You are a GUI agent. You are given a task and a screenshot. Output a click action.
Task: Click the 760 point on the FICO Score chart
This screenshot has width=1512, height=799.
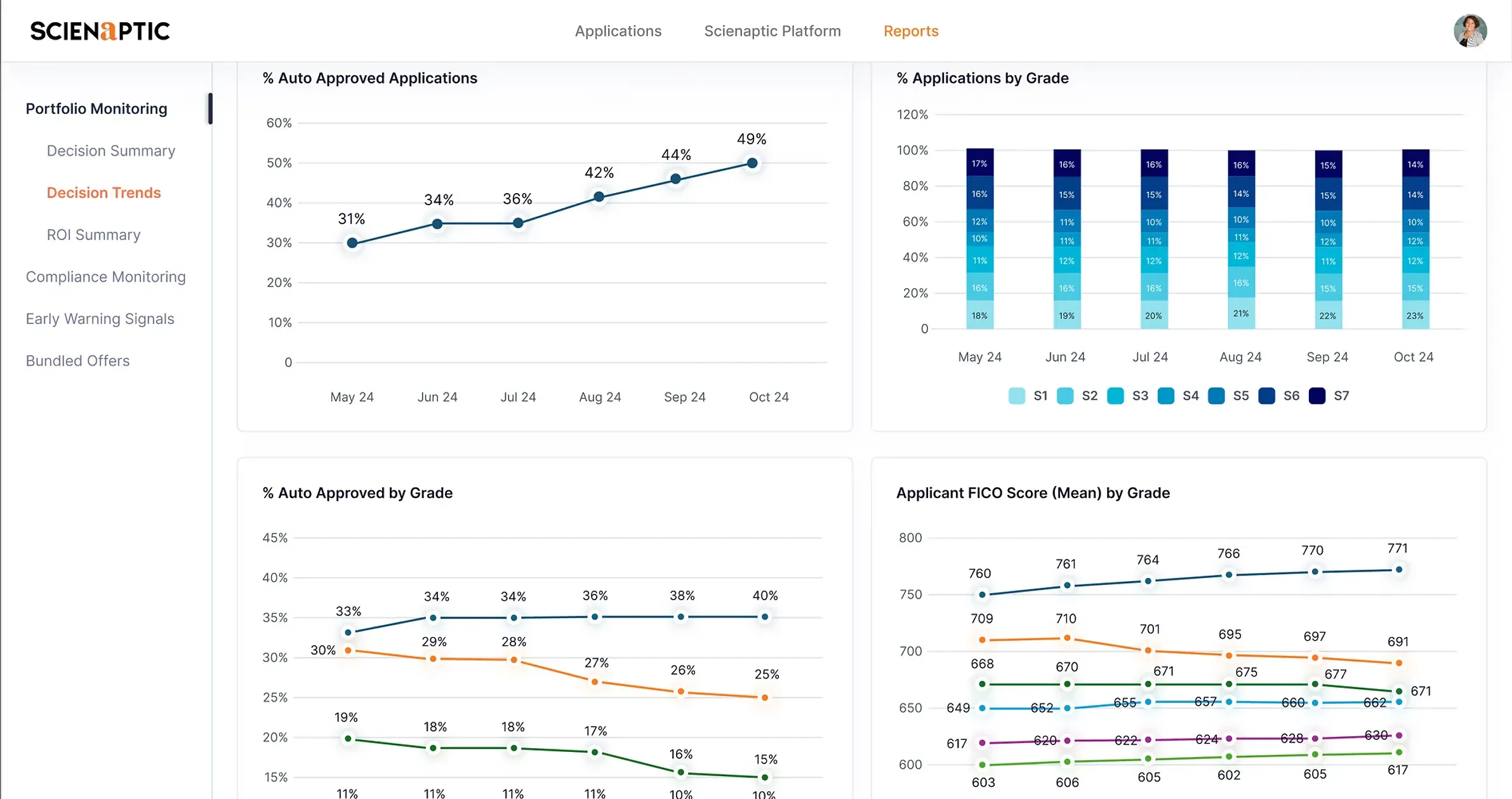[983, 594]
